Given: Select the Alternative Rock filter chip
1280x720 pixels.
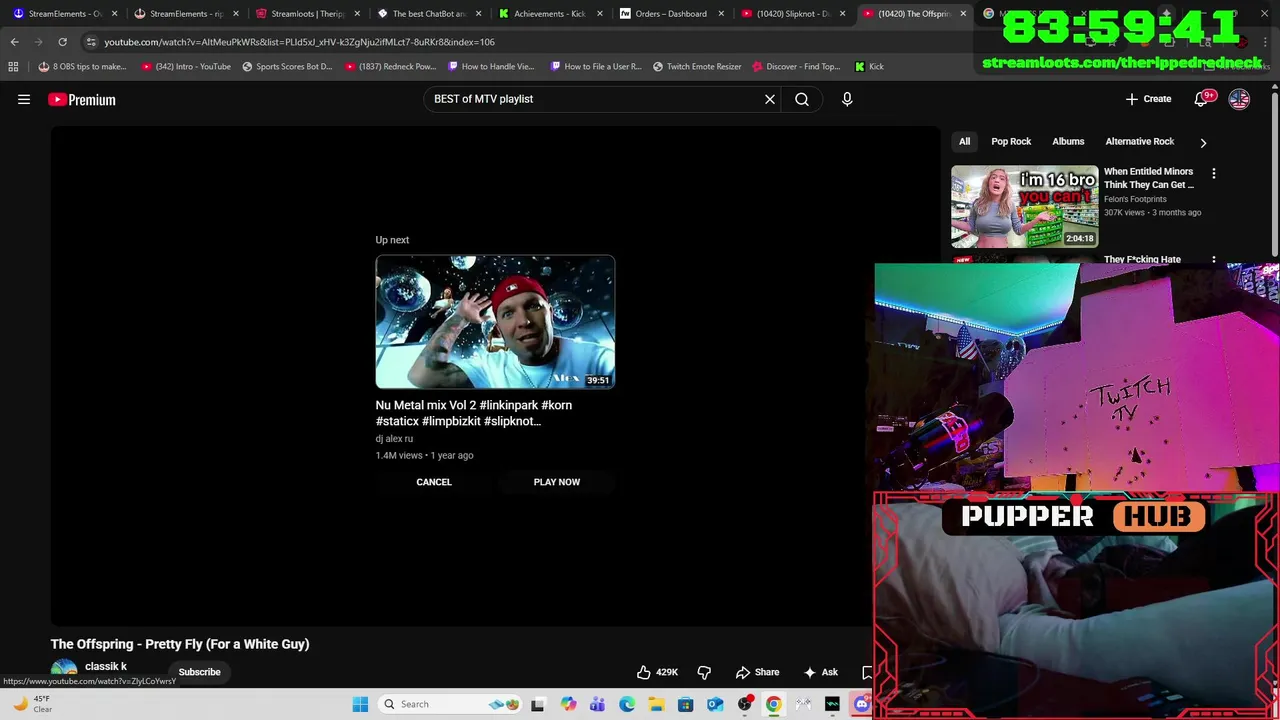Looking at the screenshot, I should [1140, 141].
